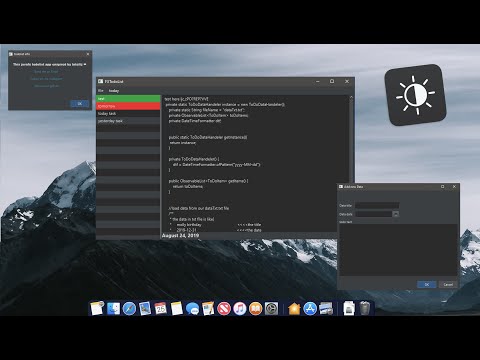Select the green 'test' list item

click(x=128, y=99)
